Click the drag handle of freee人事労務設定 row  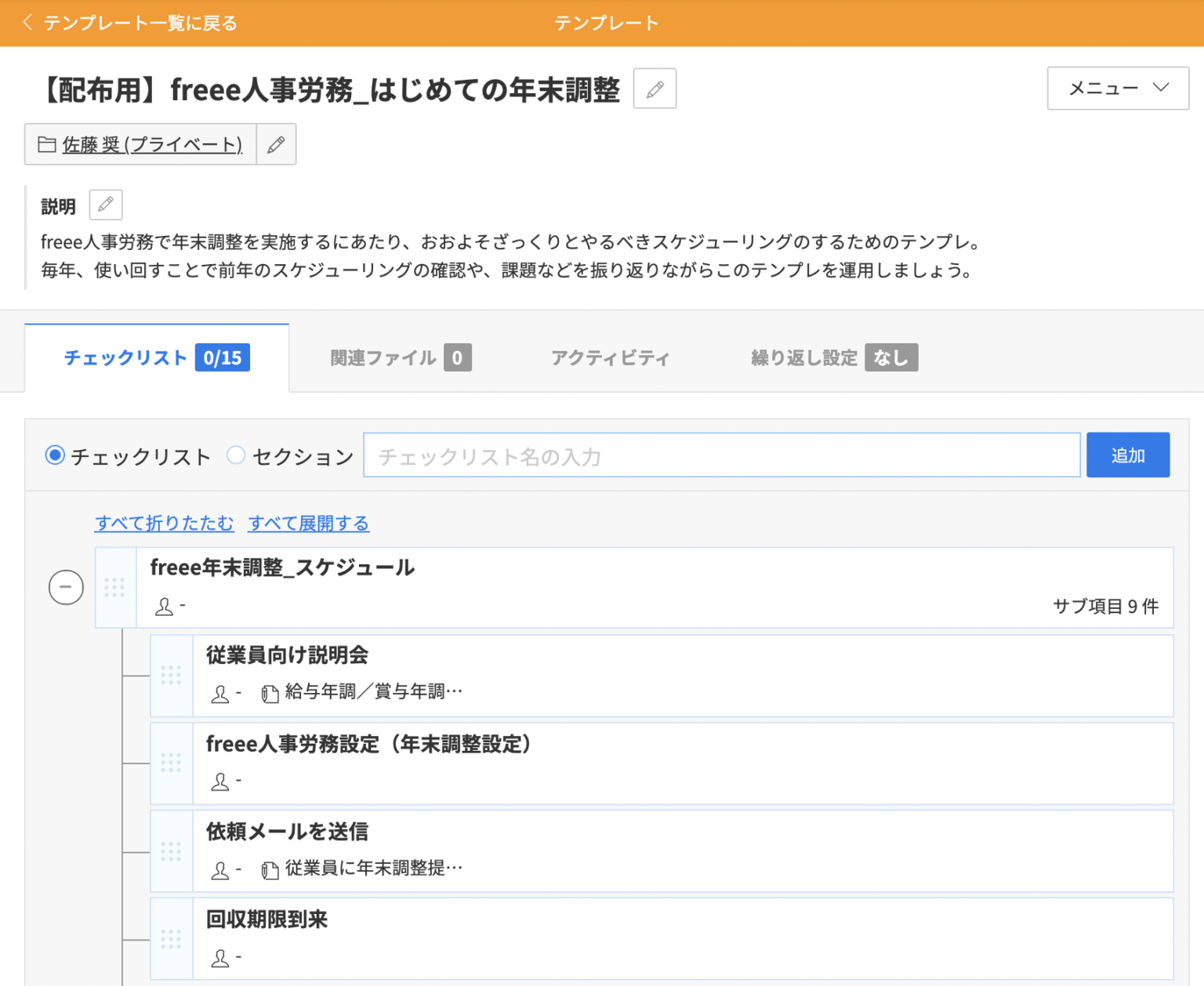[171, 763]
